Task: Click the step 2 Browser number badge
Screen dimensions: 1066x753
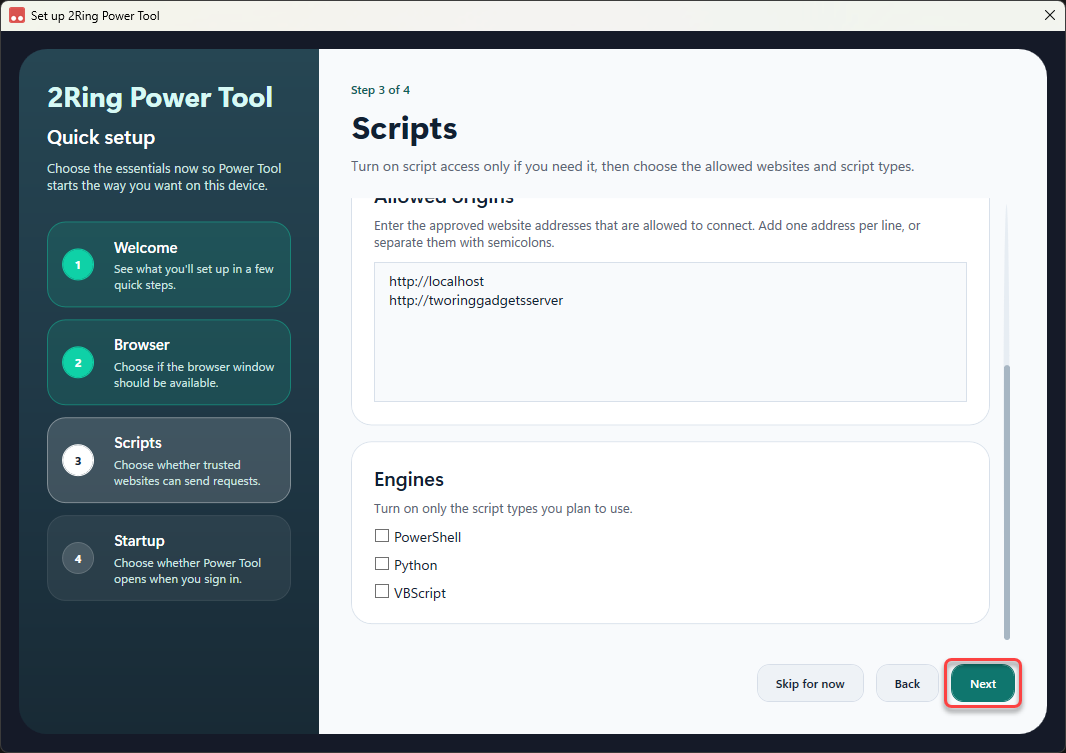Action: pyautogui.click(x=78, y=362)
